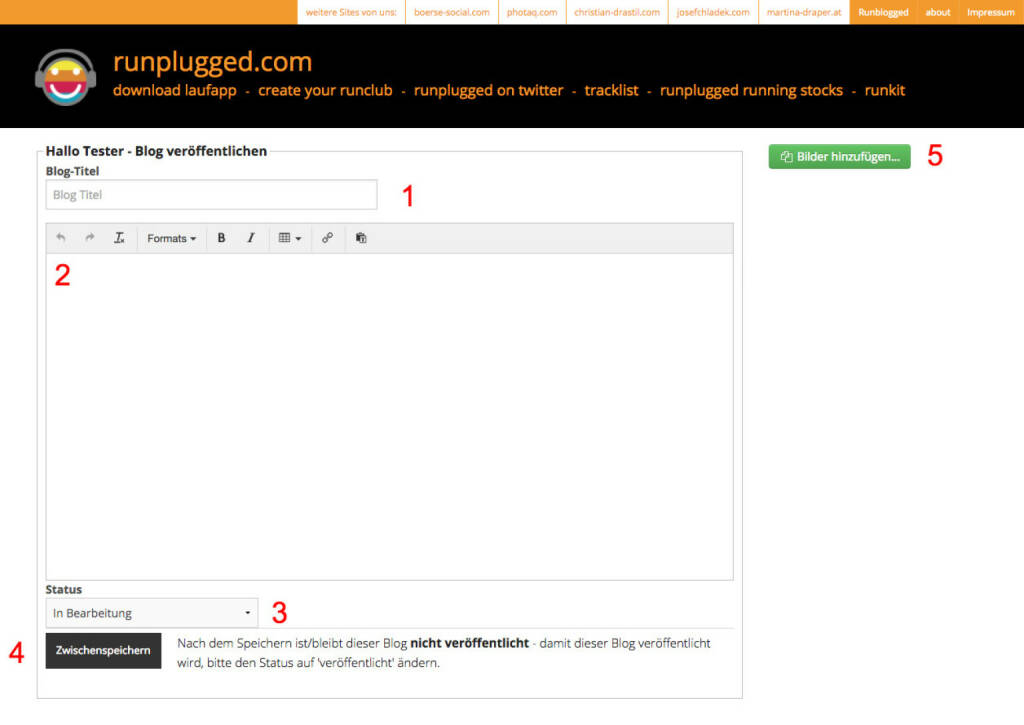
Task: Open the Impressum top menu item
Action: [x=991, y=12]
